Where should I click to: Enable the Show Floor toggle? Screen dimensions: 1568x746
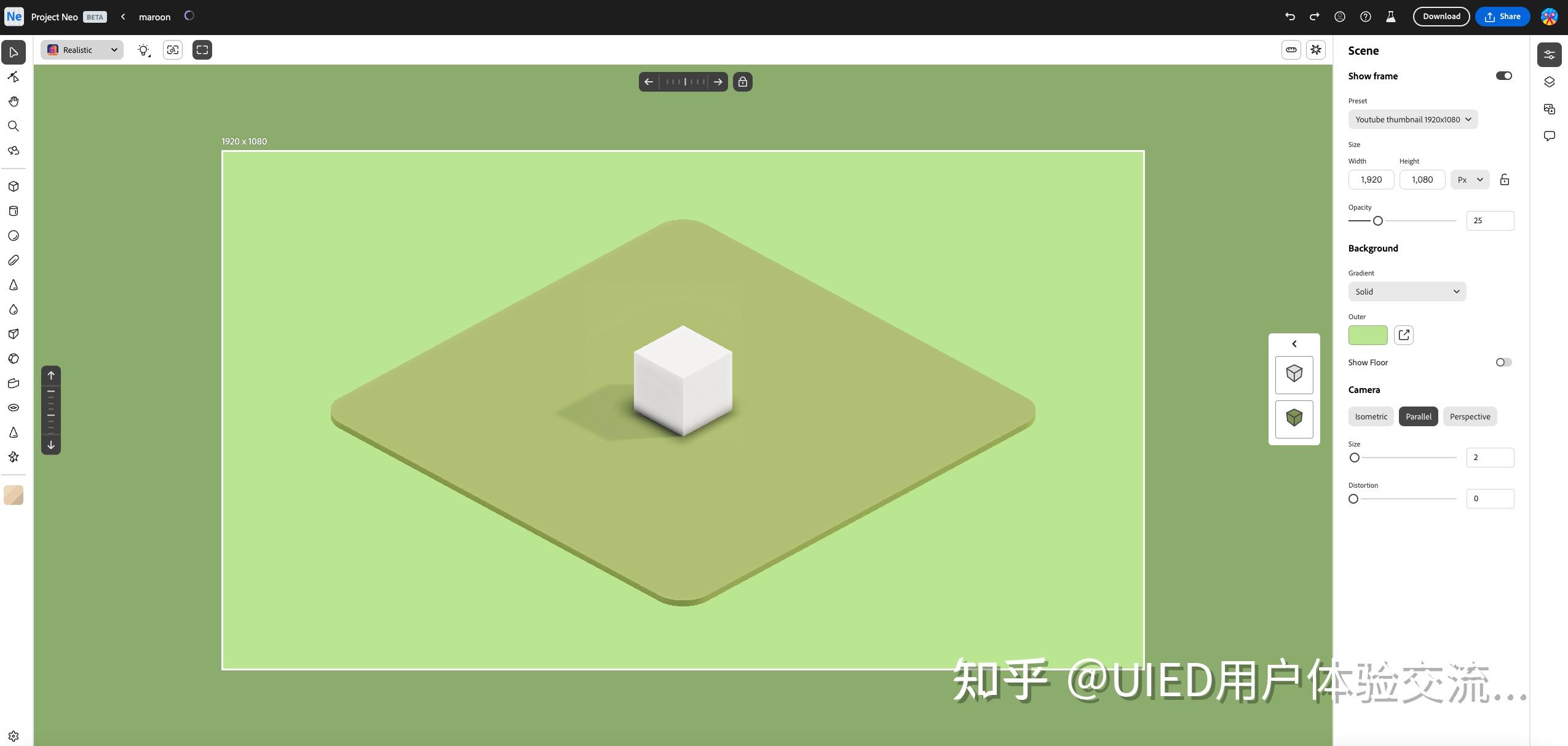[1503, 362]
